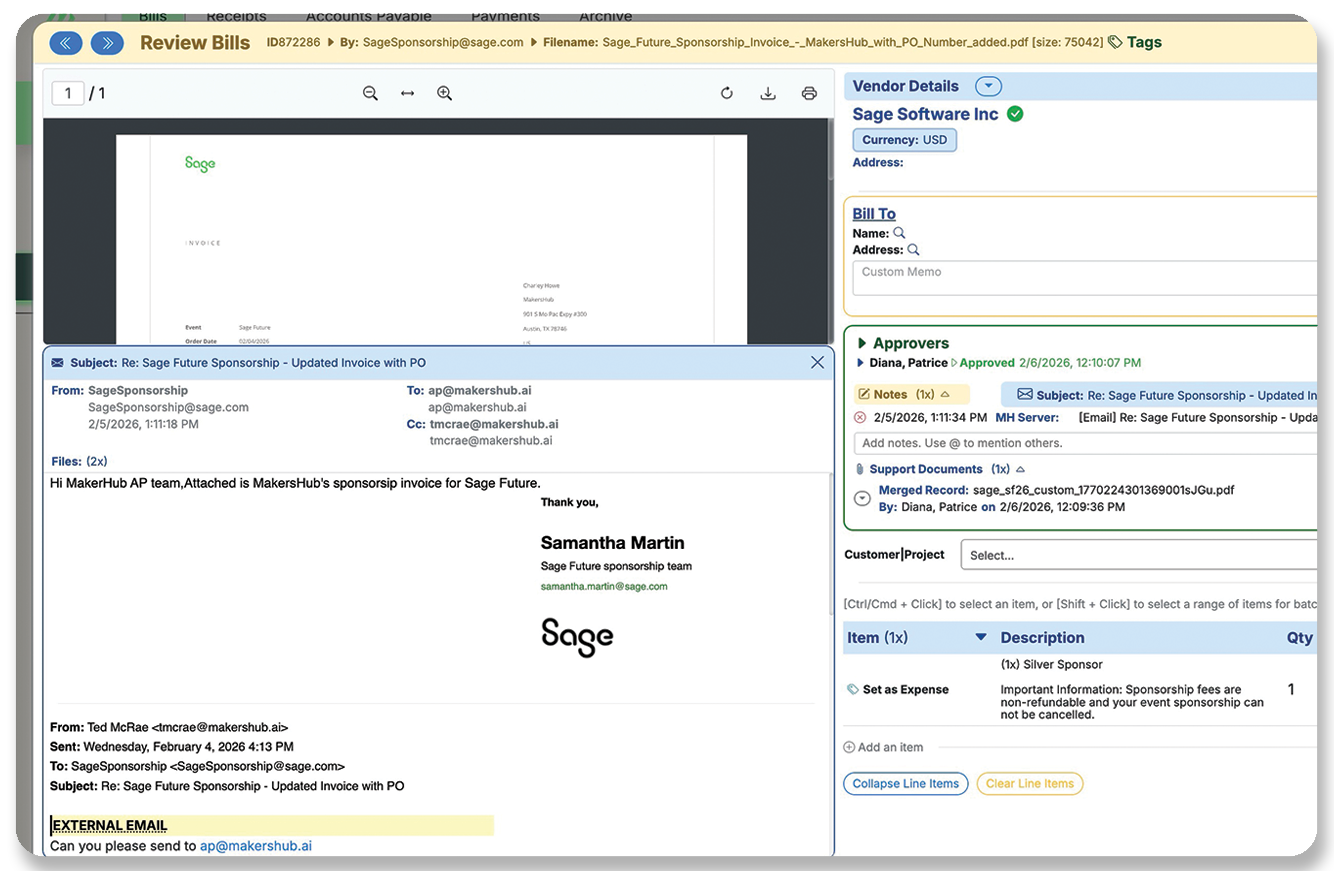Open the Bill To link

tap(874, 214)
